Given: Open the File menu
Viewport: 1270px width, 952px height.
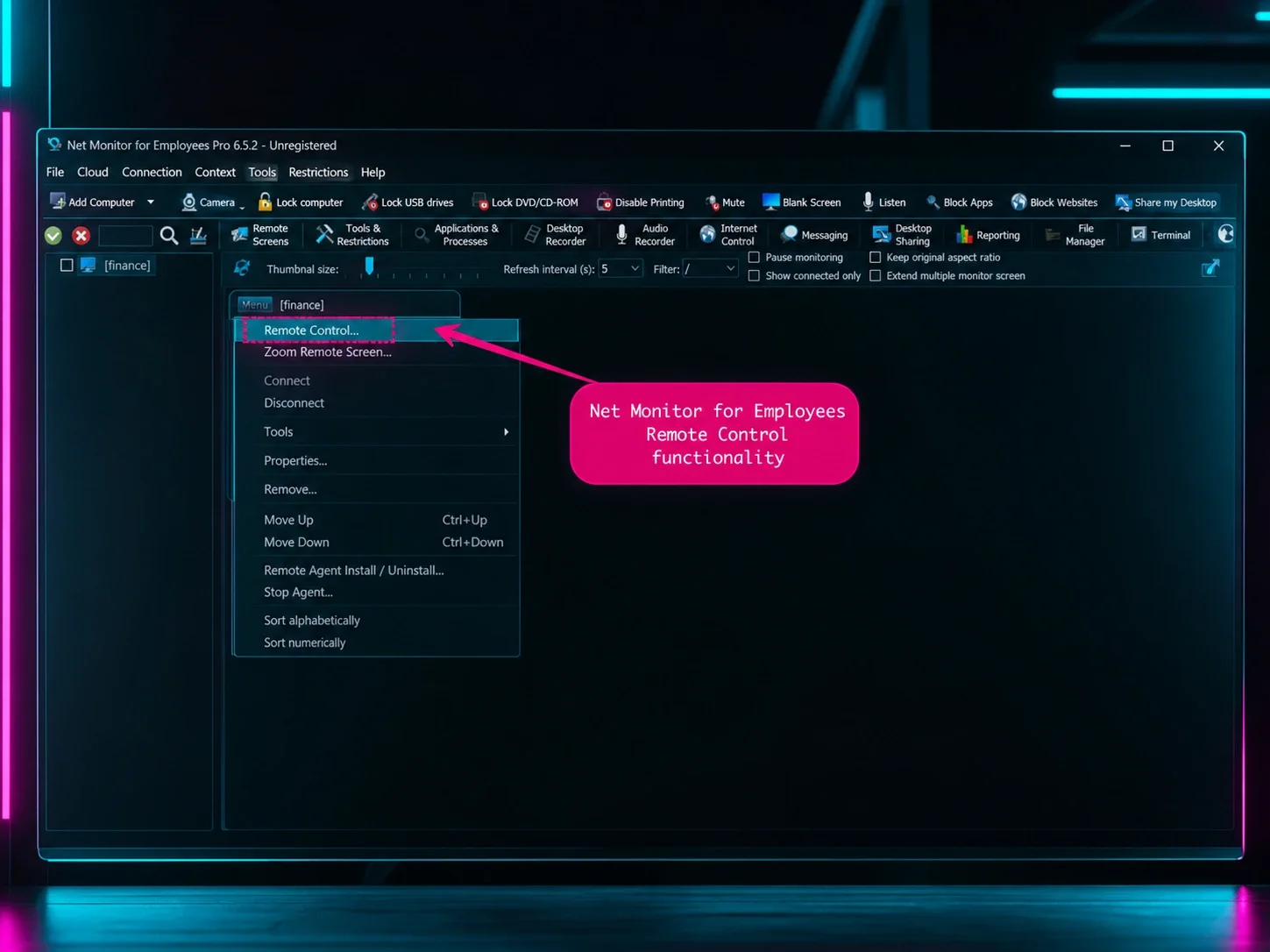Looking at the screenshot, I should (55, 172).
